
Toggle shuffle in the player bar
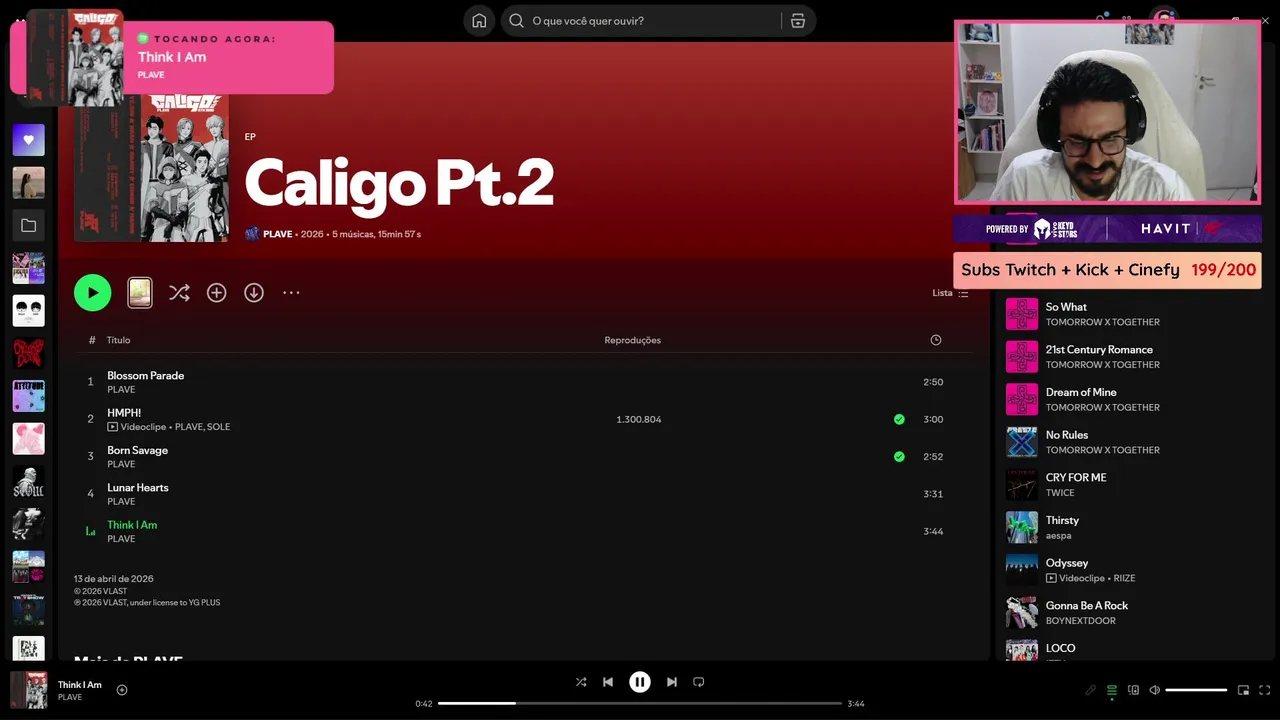tap(581, 682)
